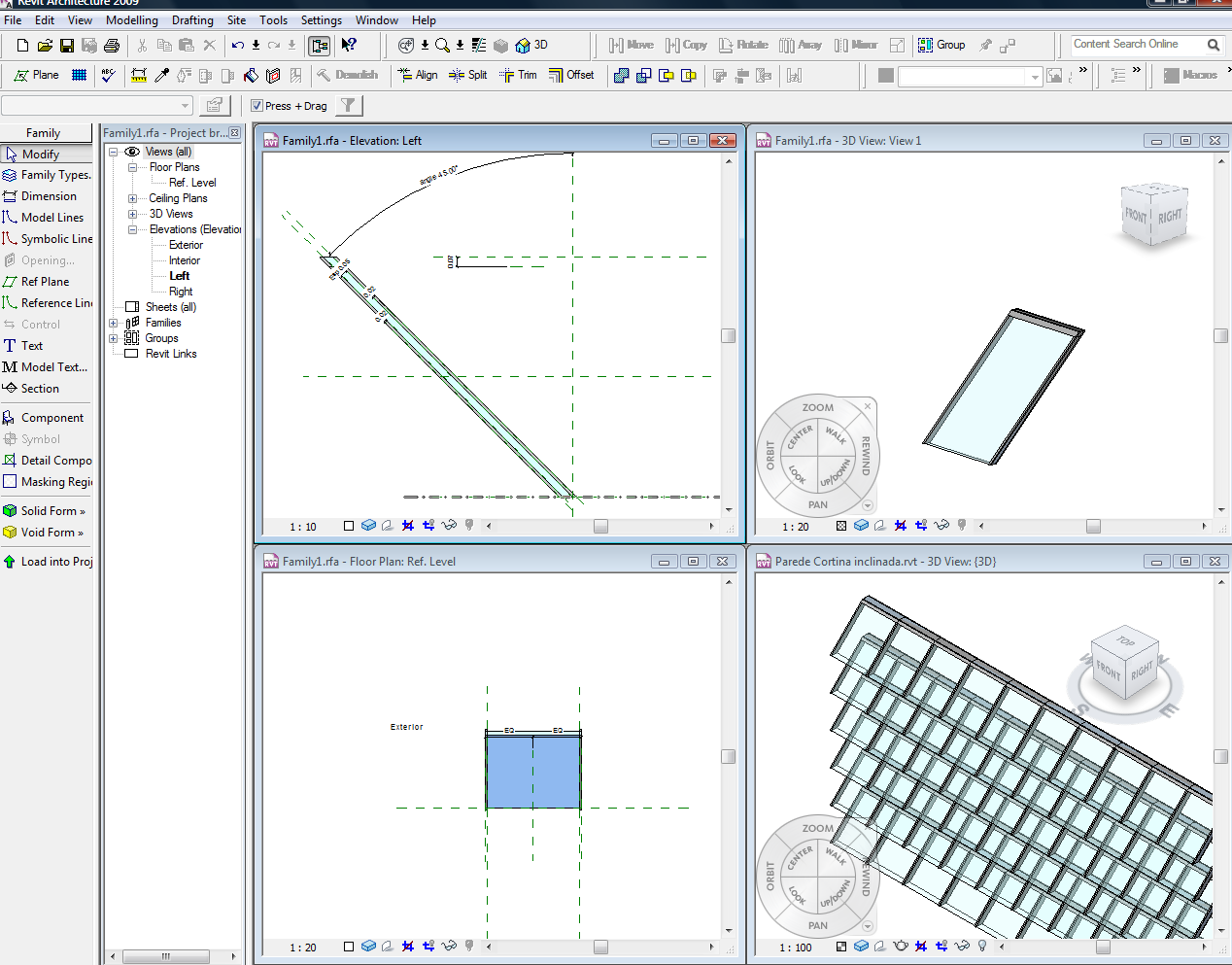This screenshot has width=1232, height=965.
Task: Select the Ref Plane tool
Action: coord(45,282)
